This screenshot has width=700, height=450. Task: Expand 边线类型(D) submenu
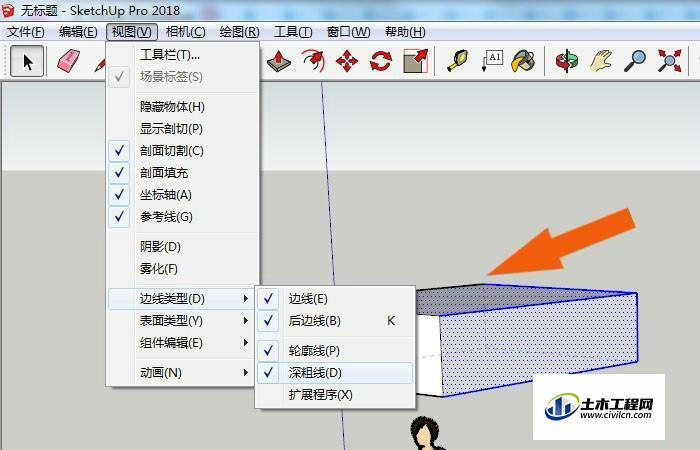click(x=182, y=299)
